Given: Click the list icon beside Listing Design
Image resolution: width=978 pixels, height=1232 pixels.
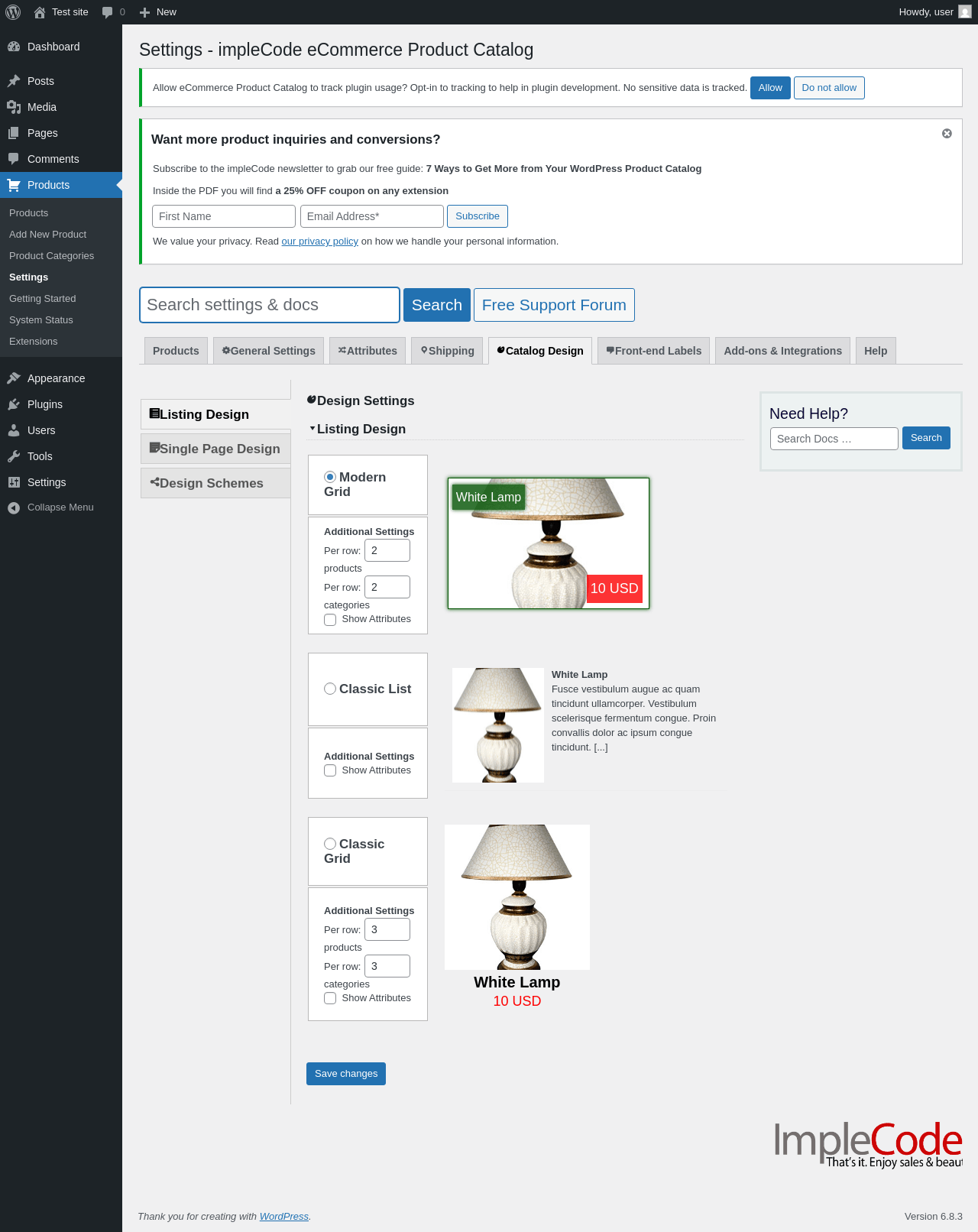Looking at the screenshot, I should click(154, 413).
